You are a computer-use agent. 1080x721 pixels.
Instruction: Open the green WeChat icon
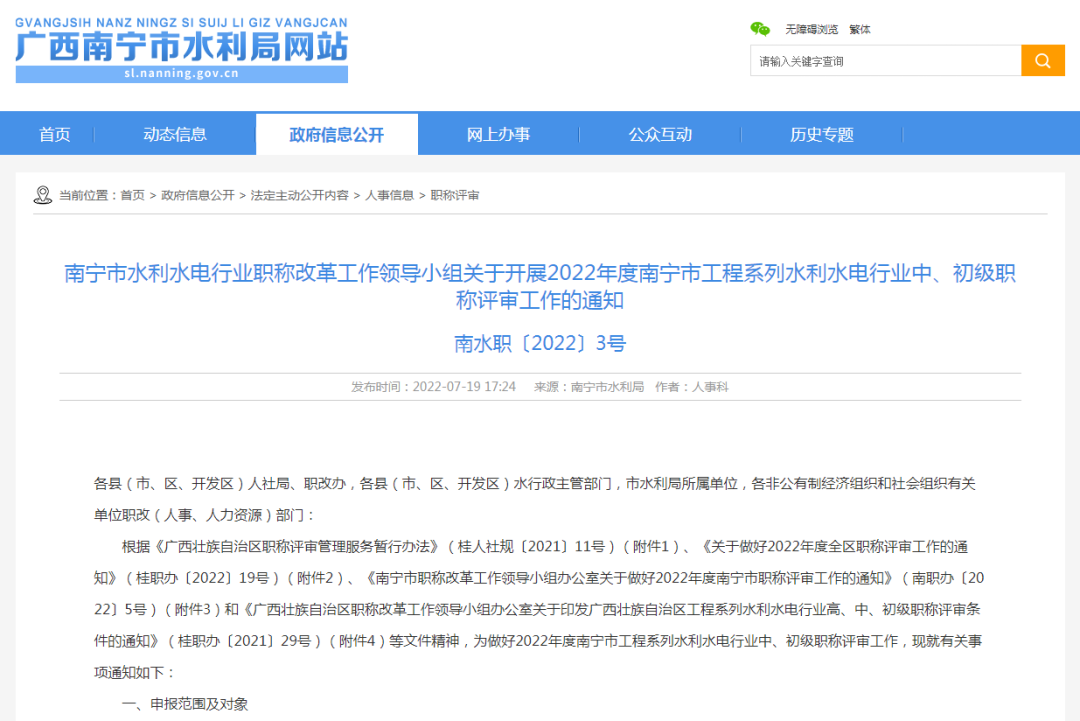(760, 29)
